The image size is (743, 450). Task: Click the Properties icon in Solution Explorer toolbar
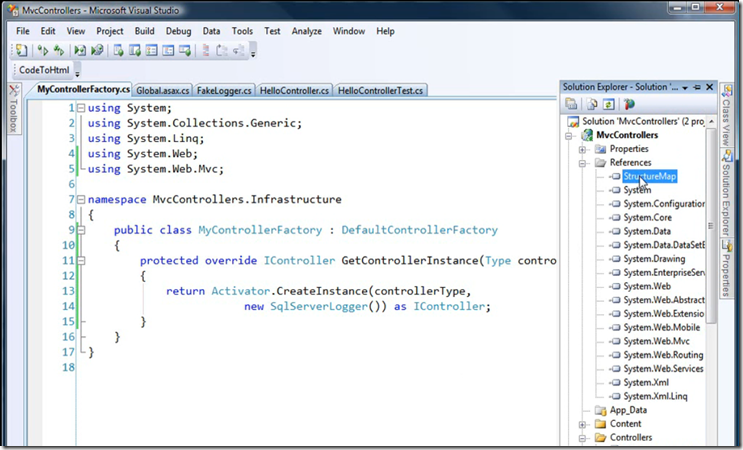pos(571,104)
